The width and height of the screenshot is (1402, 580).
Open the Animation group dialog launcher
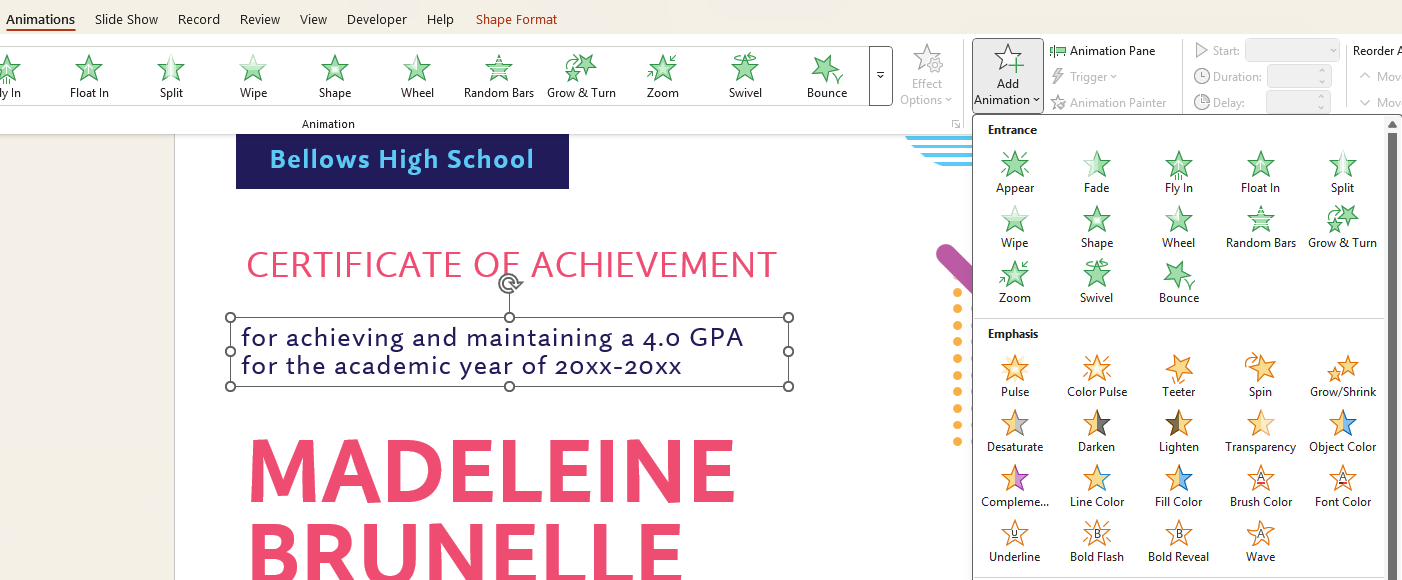coord(956,124)
